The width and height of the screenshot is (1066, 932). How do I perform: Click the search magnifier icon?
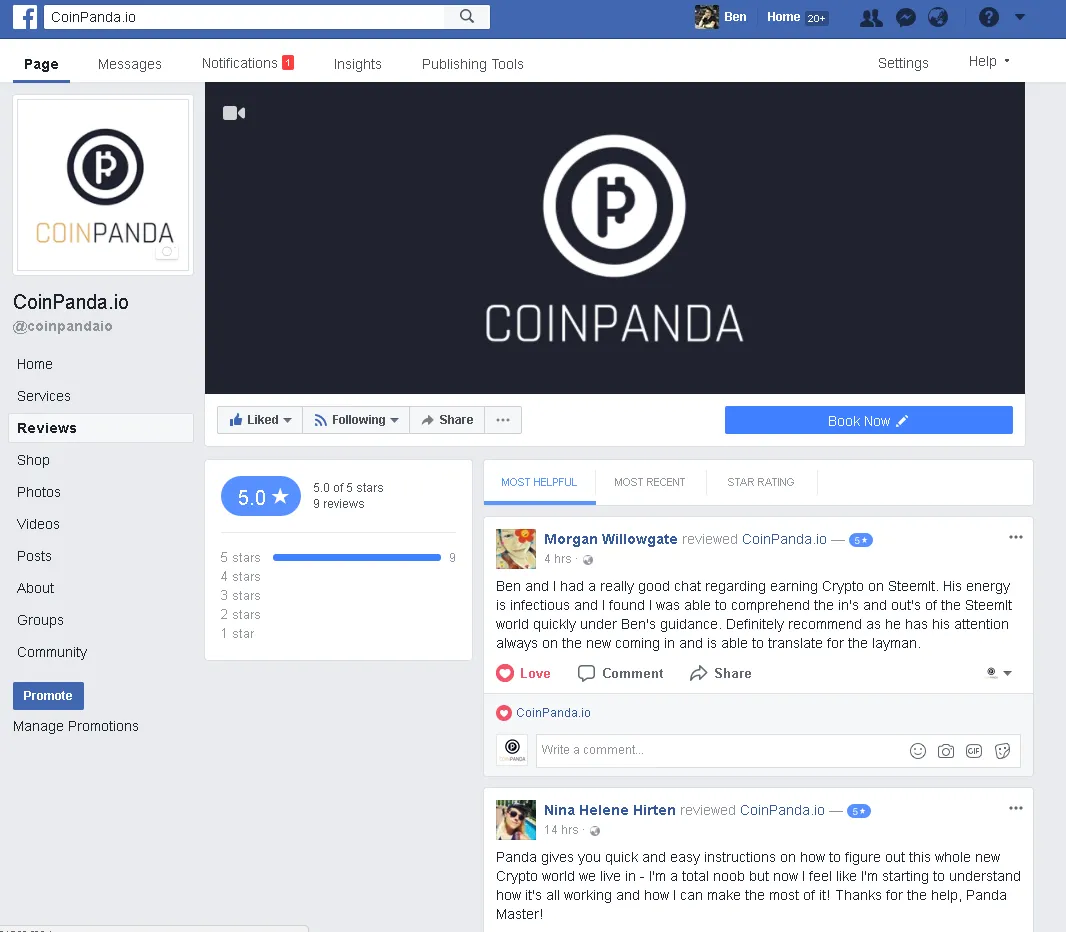tap(466, 16)
